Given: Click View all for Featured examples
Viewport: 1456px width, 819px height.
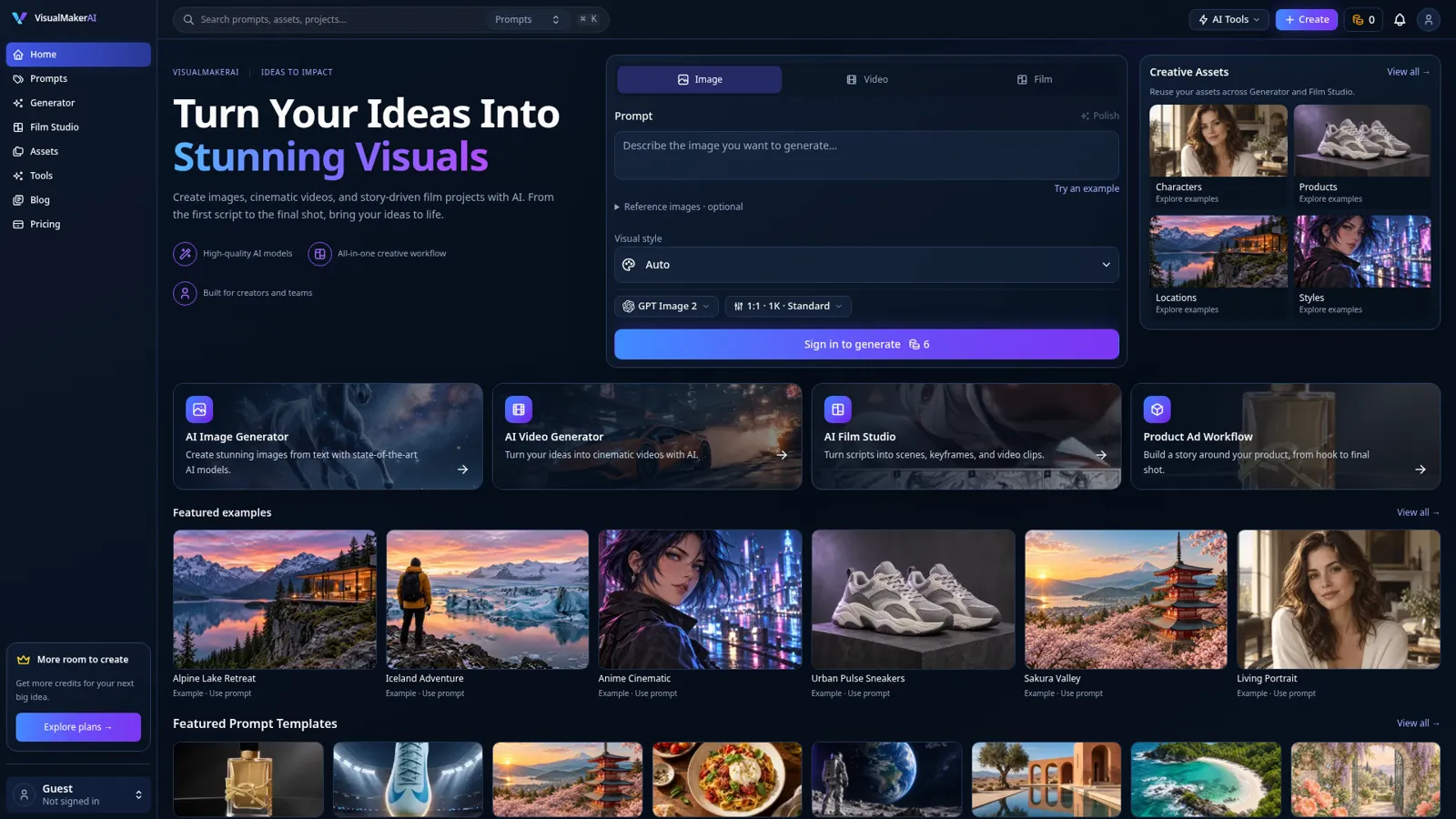Looking at the screenshot, I should 1418,512.
